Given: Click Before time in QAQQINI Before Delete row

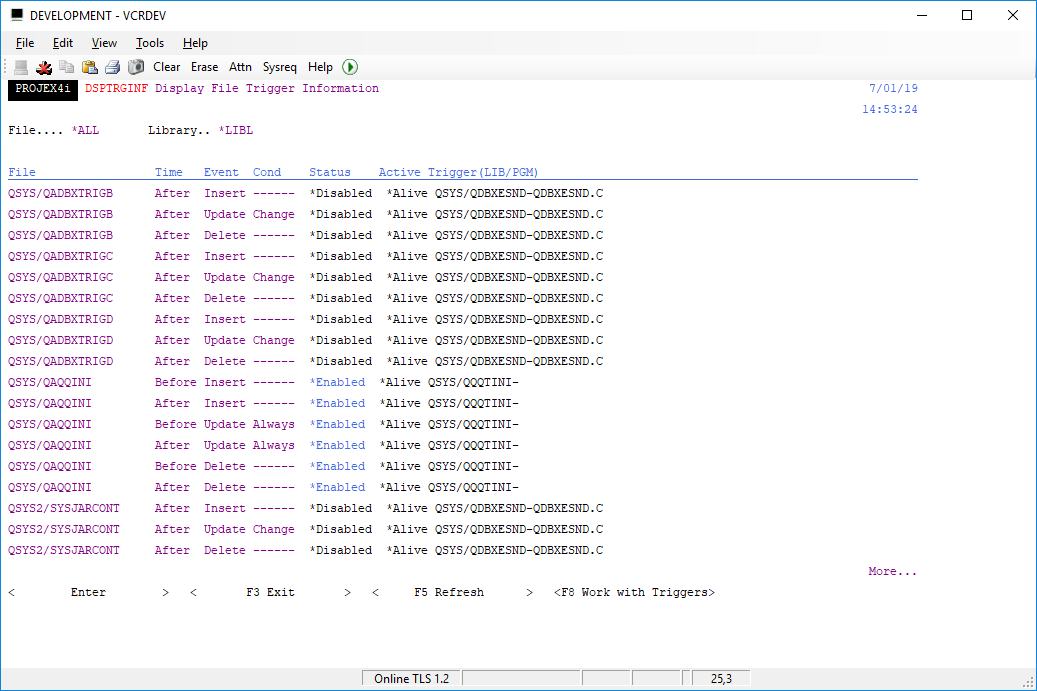Looking at the screenshot, I should (x=175, y=467).
